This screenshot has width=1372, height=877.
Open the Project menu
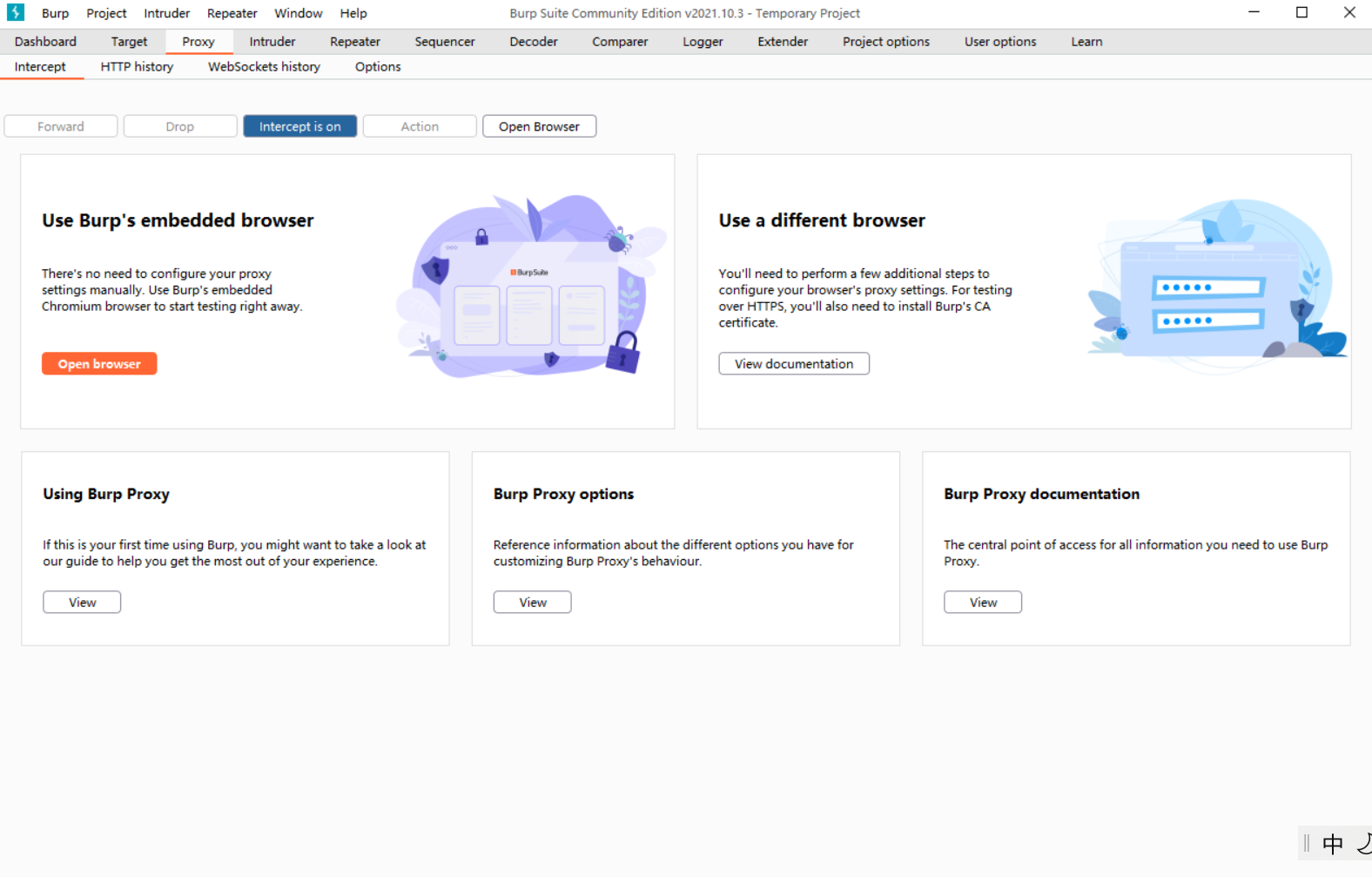click(106, 13)
